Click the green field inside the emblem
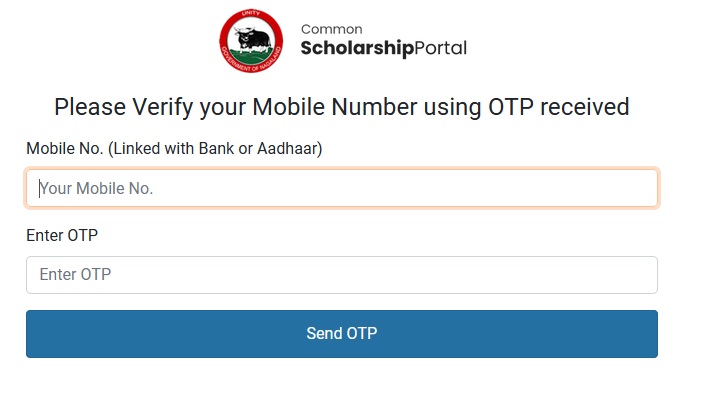 (251, 57)
